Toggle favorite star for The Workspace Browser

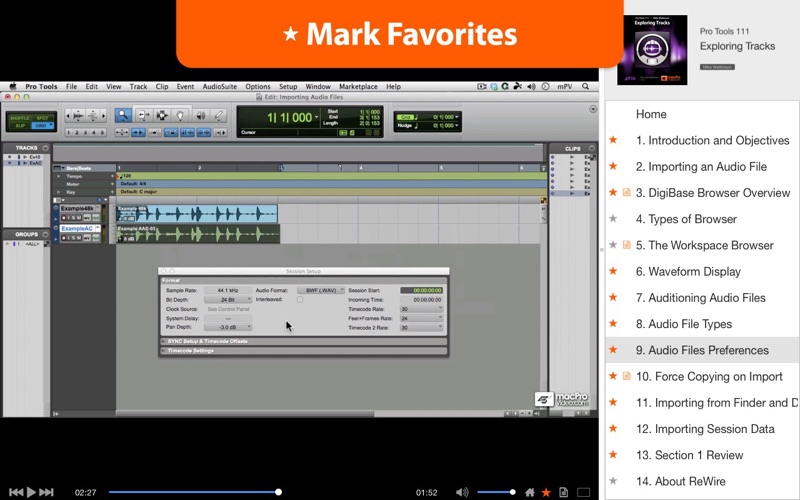coord(613,245)
